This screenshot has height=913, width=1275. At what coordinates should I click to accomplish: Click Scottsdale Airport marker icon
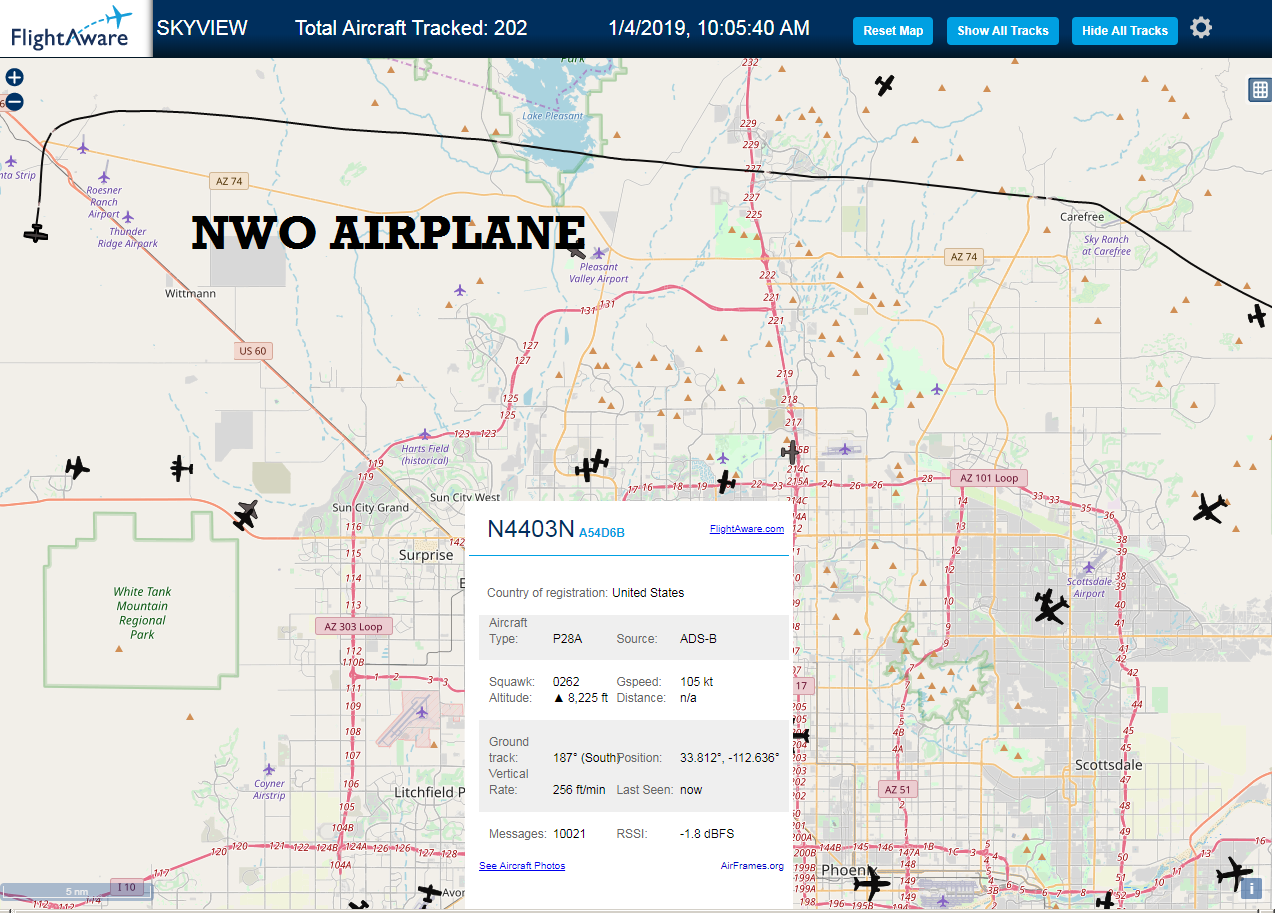(x=1089, y=568)
